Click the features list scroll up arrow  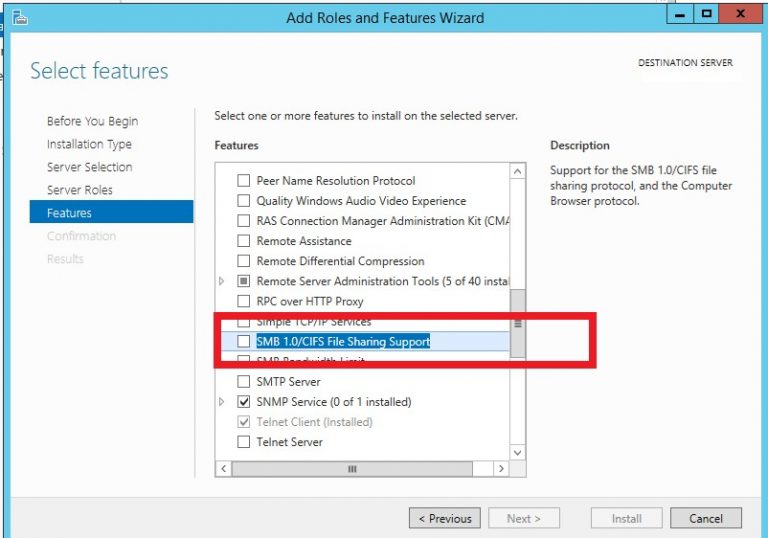pos(517,171)
